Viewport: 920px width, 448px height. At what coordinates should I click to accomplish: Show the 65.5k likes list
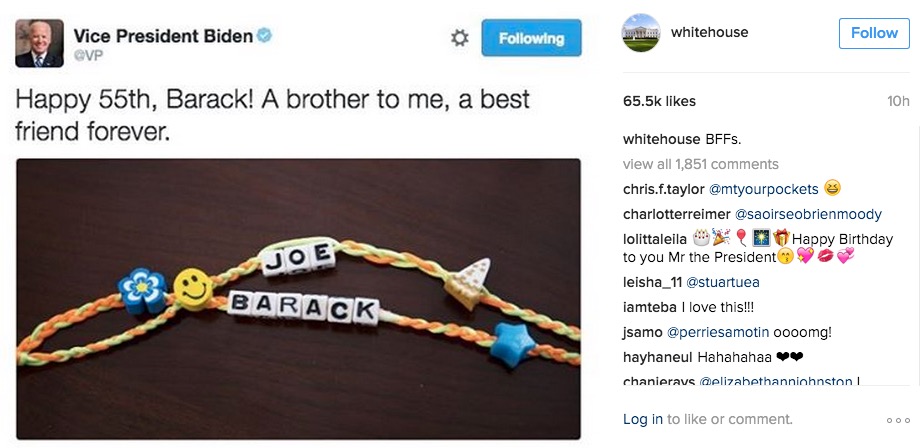tap(659, 101)
